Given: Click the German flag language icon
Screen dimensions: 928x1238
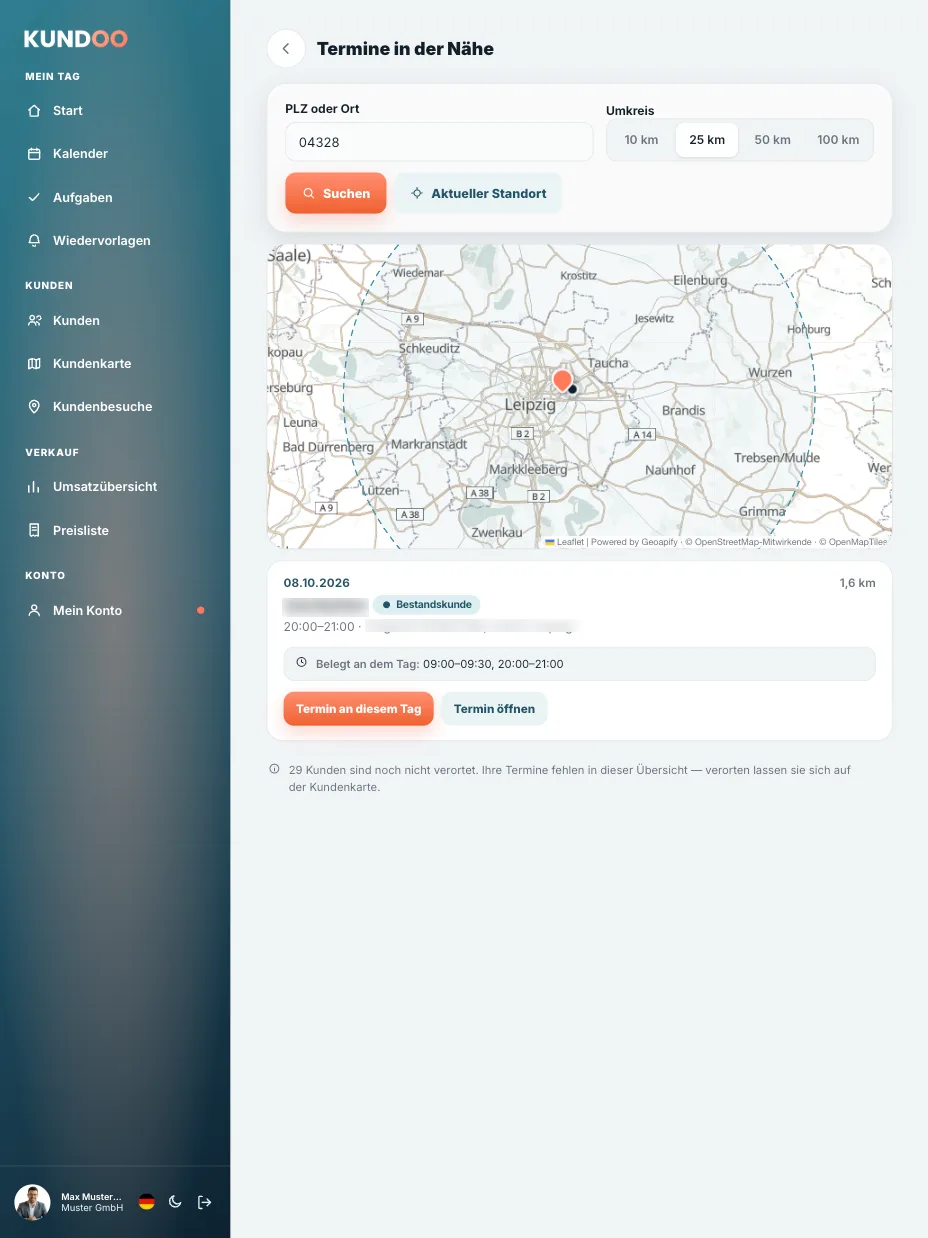Looking at the screenshot, I should tap(147, 1202).
